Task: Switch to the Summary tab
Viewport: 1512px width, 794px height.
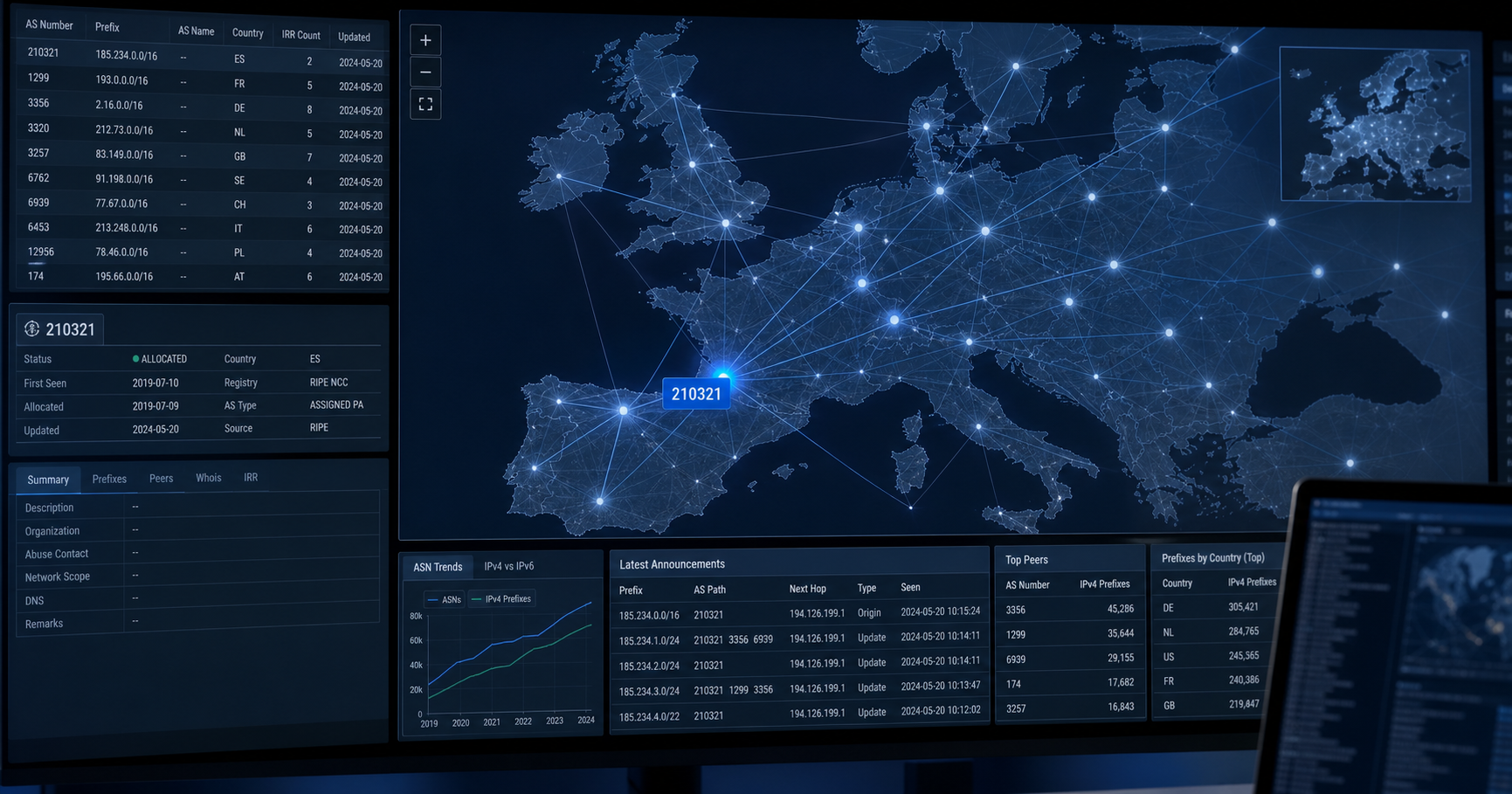Action: pos(48,480)
